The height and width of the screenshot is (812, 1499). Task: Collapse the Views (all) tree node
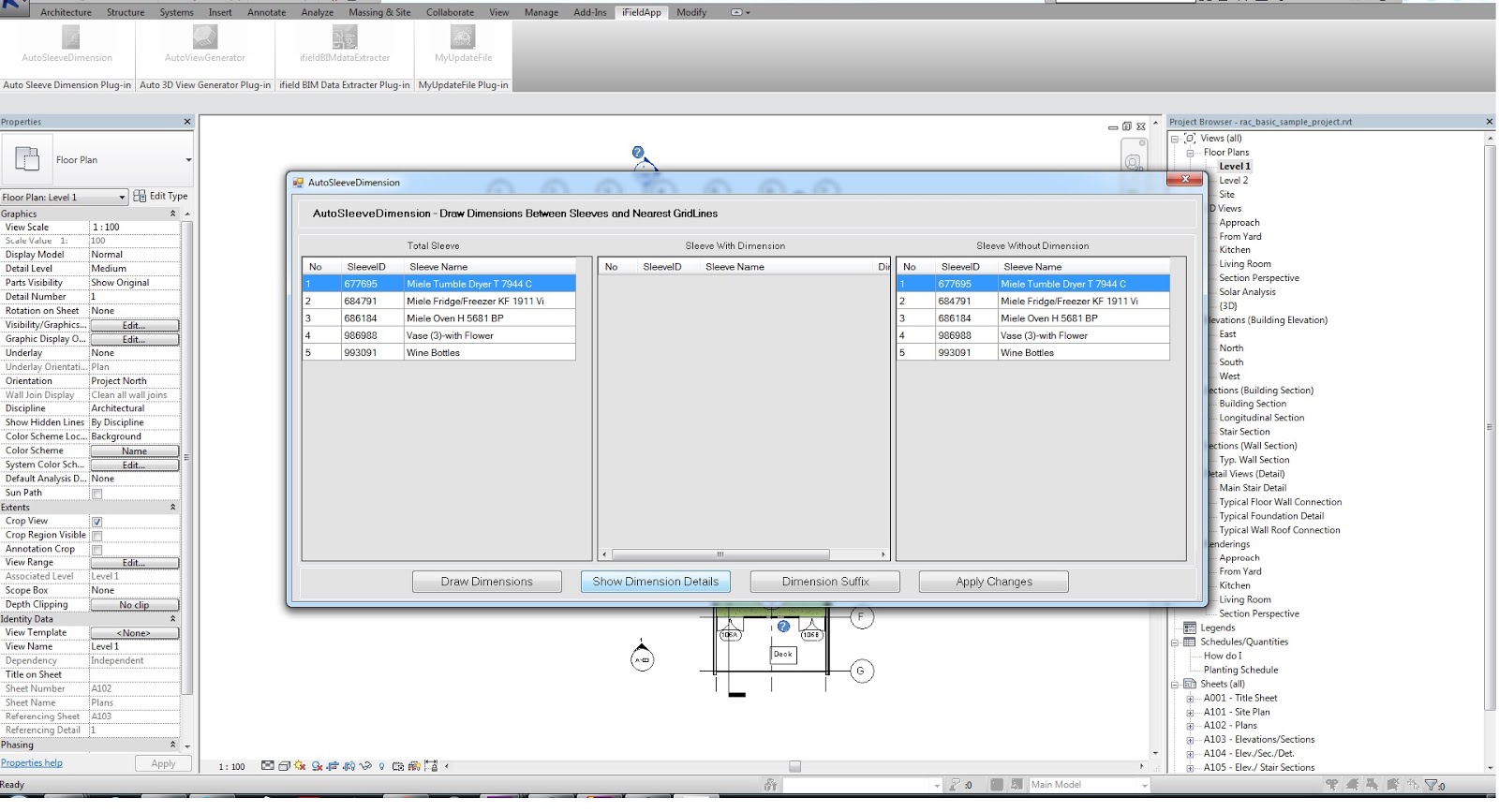1175,139
